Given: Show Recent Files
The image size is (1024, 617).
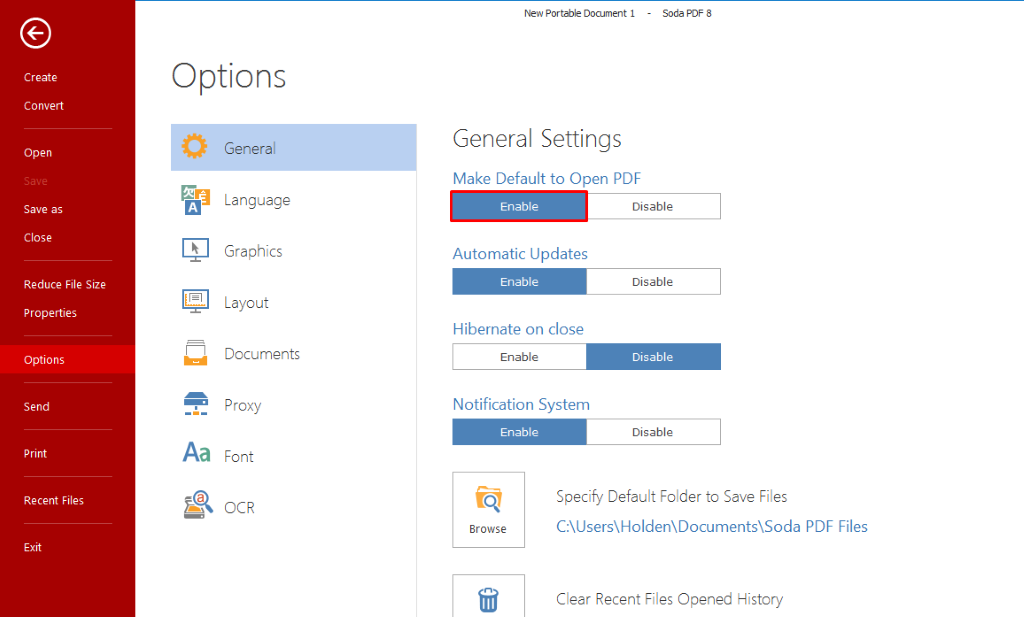Looking at the screenshot, I should point(54,501).
